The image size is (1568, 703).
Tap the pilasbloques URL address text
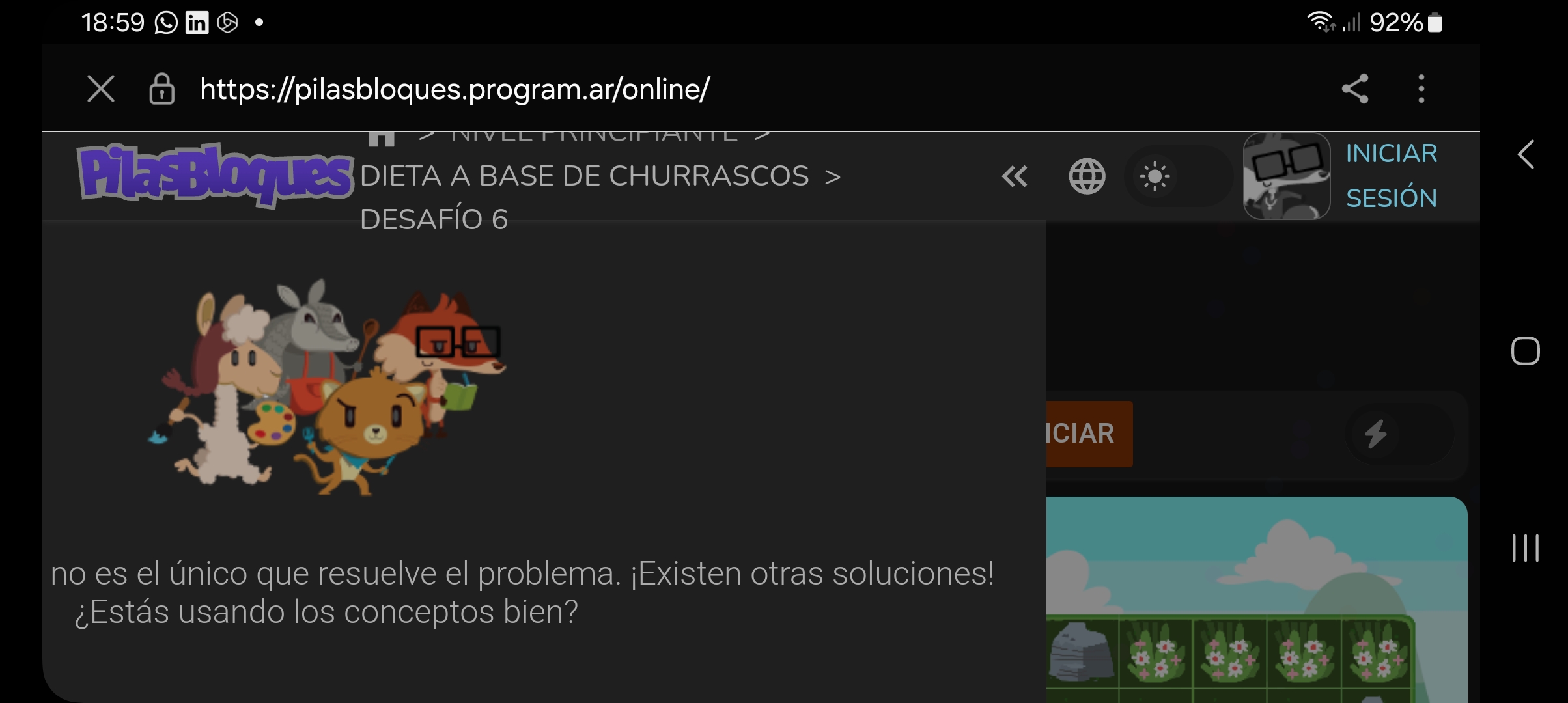[455, 89]
